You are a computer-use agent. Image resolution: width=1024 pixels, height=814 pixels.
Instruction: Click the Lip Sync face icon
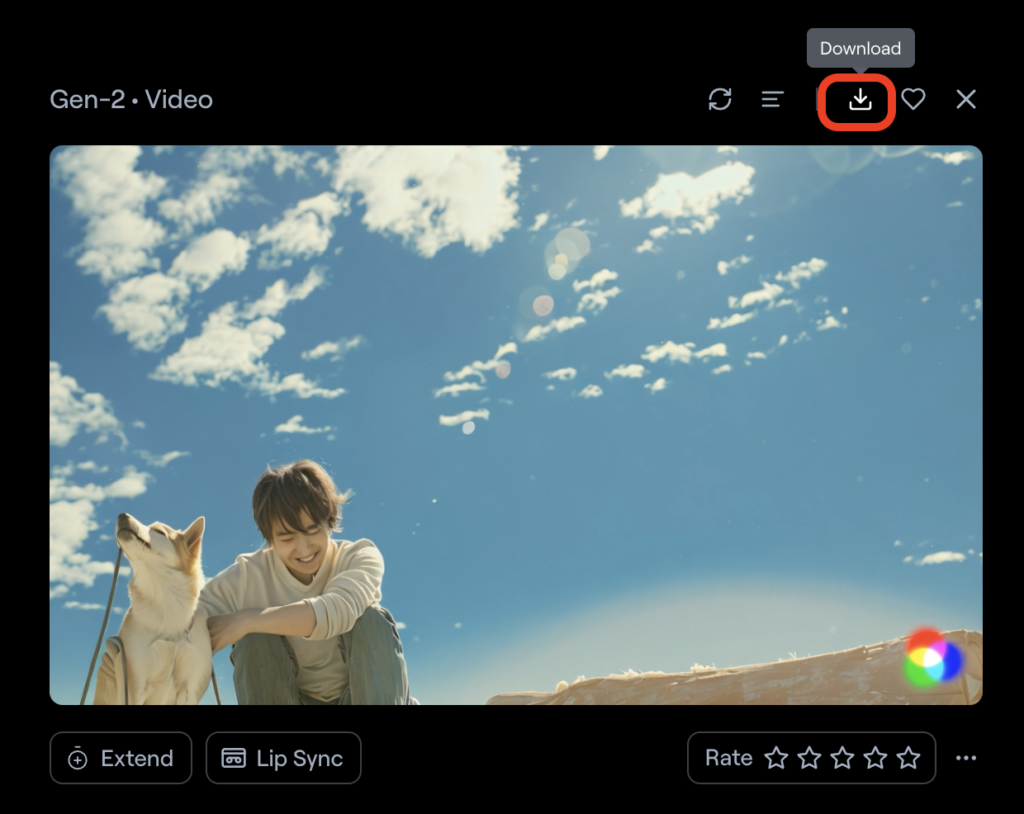click(x=234, y=759)
